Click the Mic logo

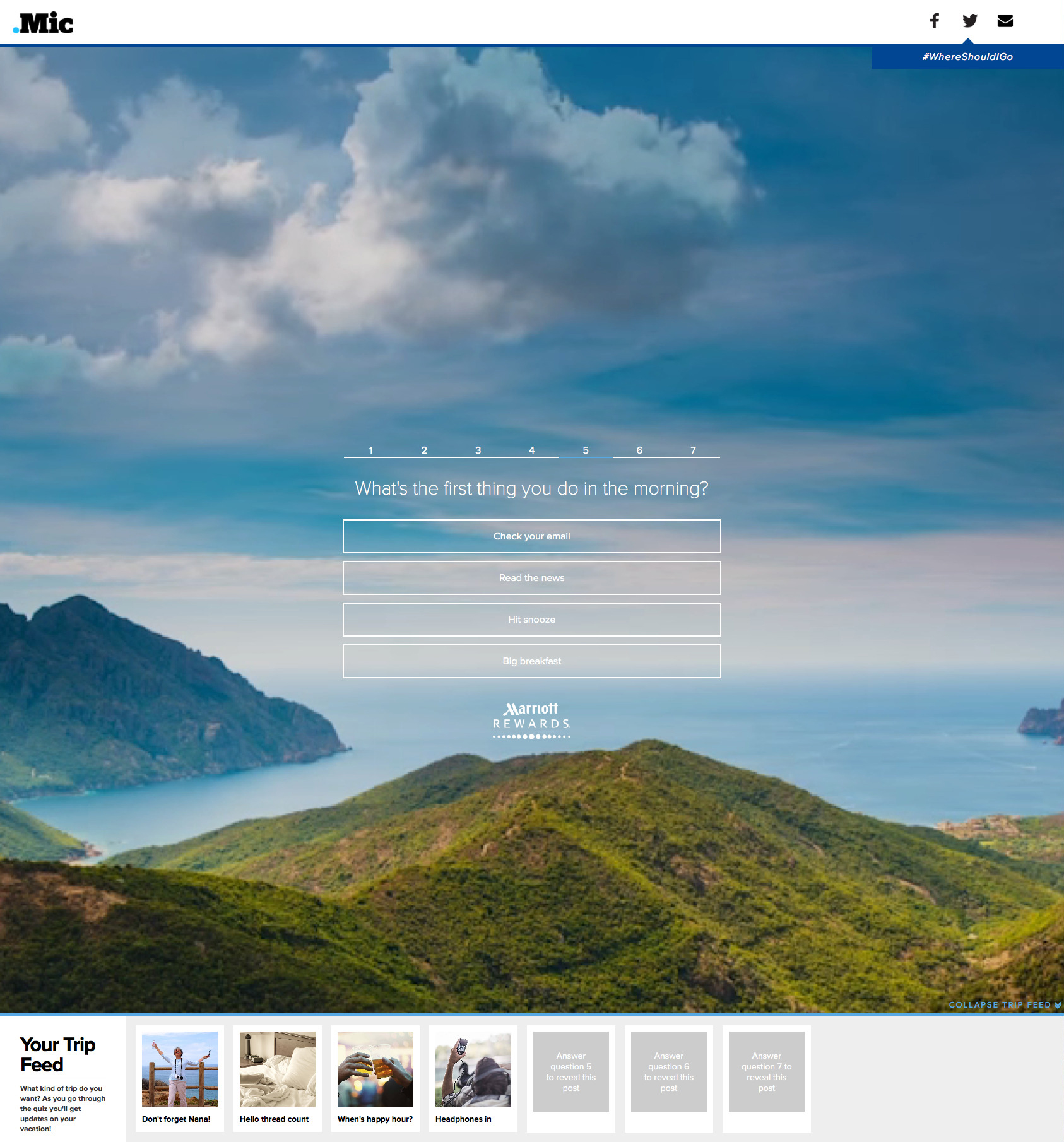point(44,23)
